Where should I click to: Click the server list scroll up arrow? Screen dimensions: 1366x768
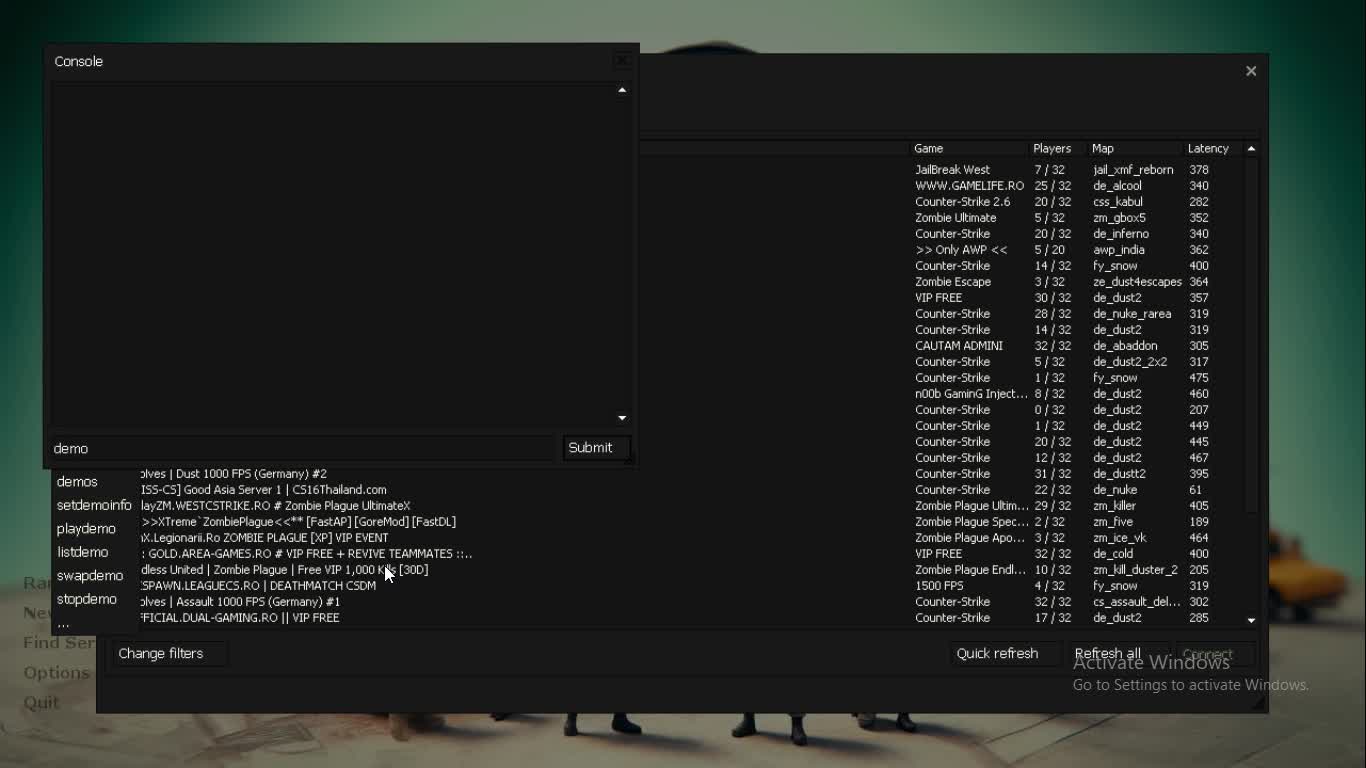click(x=1251, y=149)
